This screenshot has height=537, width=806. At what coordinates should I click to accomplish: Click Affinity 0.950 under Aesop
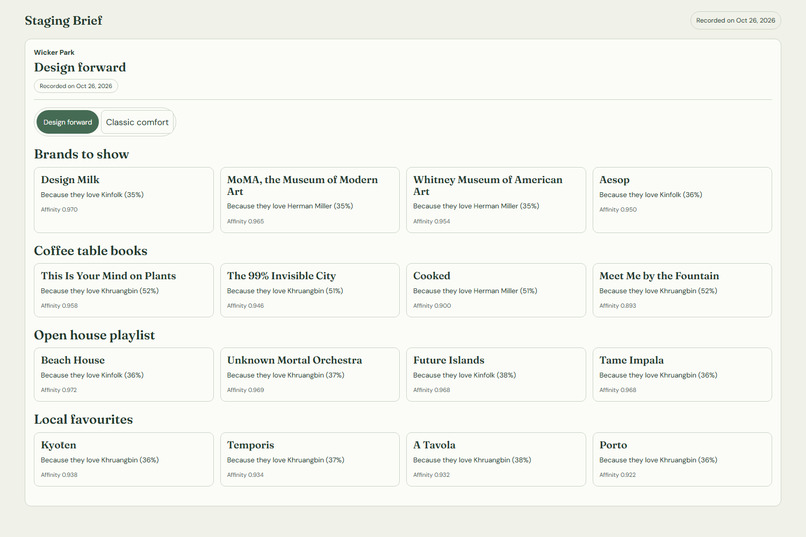pyautogui.click(x=618, y=210)
